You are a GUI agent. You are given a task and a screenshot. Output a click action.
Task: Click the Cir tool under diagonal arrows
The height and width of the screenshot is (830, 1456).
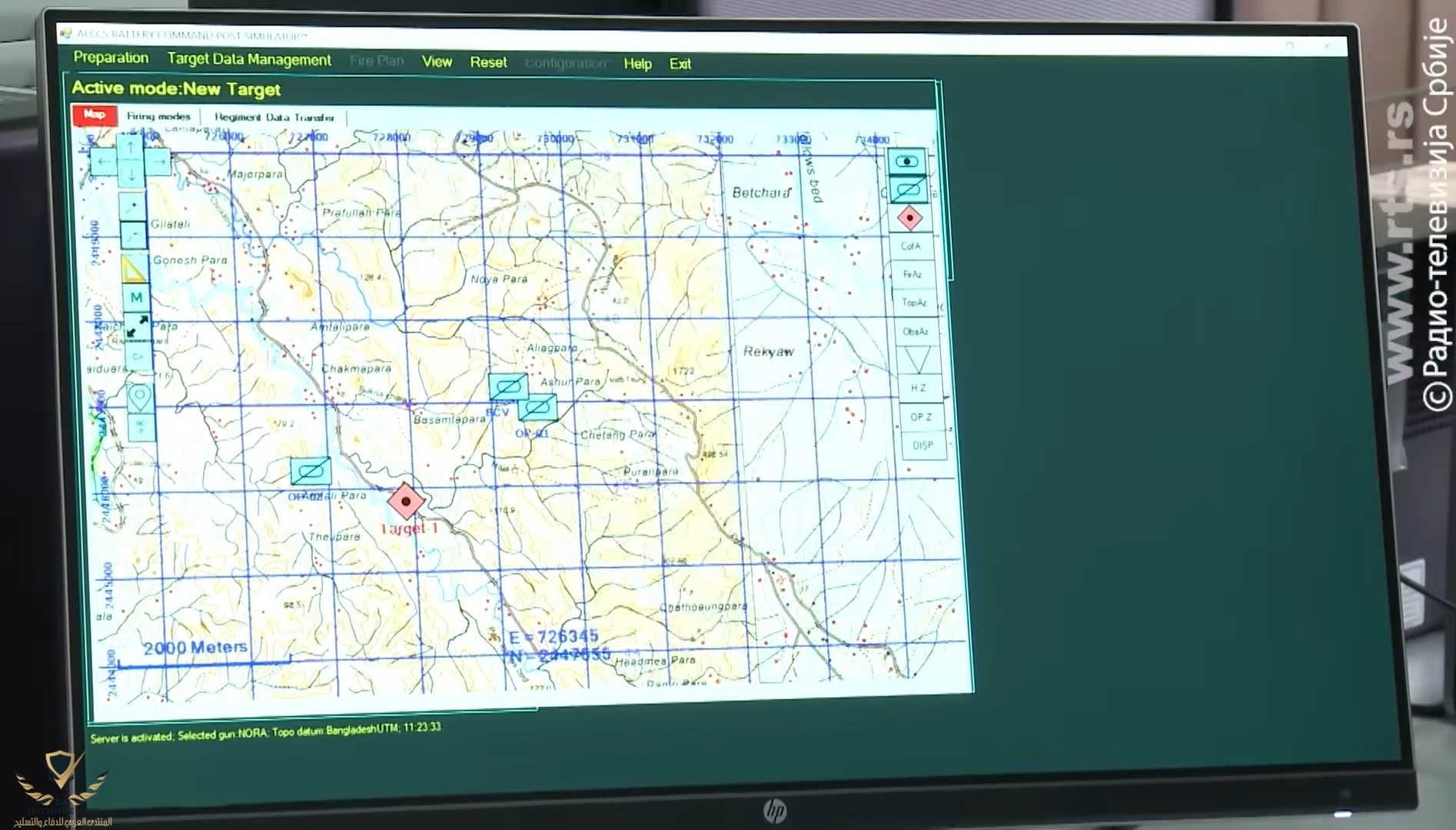(x=138, y=356)
